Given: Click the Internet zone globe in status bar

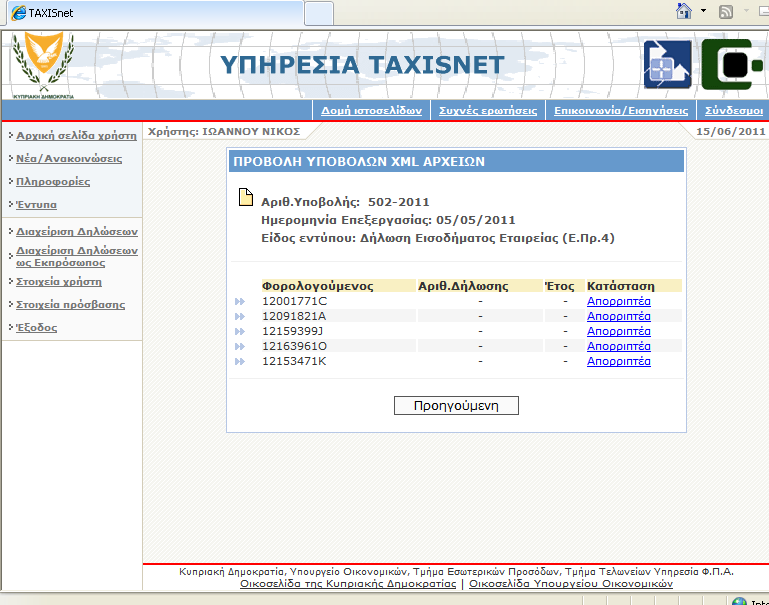Looking at the screenshot, I should pos(739,601).
